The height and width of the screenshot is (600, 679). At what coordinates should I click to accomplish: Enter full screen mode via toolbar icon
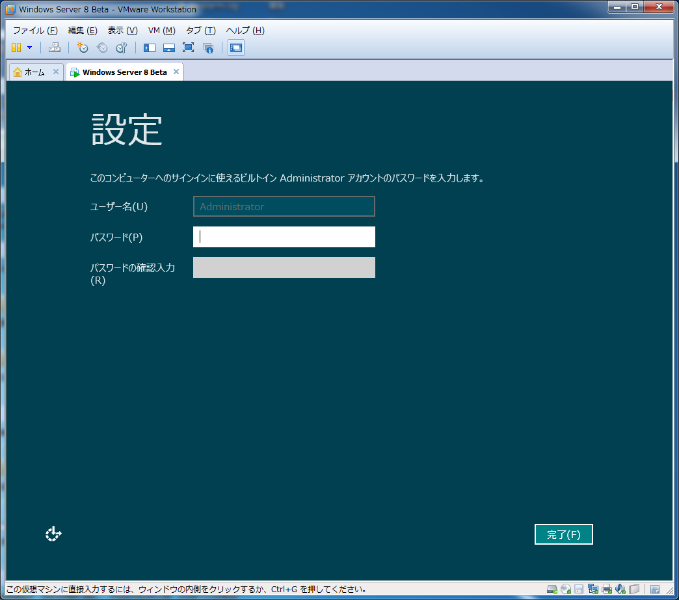point(188,47)
